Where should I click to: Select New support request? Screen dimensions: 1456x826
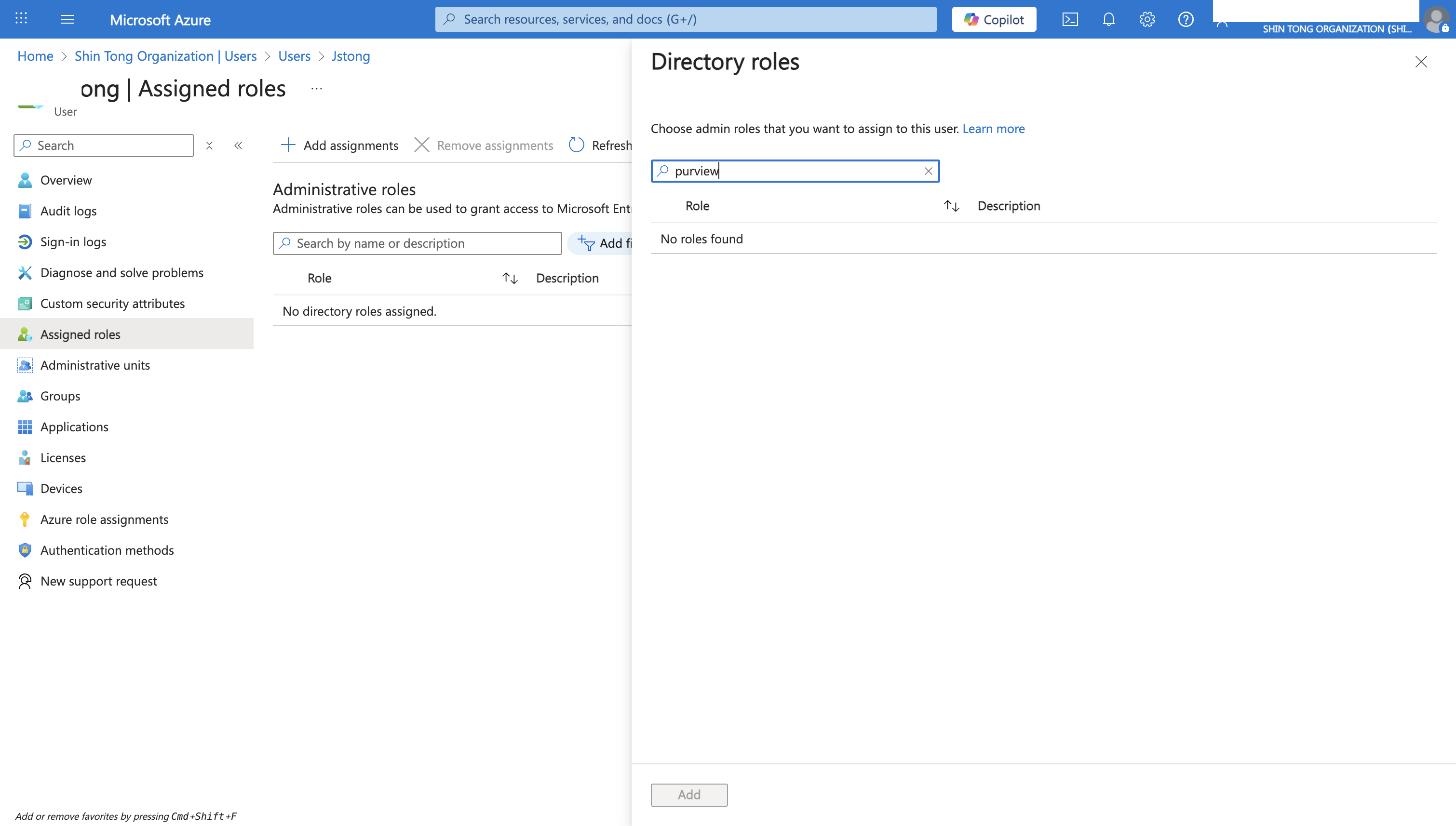pos(99,580)
